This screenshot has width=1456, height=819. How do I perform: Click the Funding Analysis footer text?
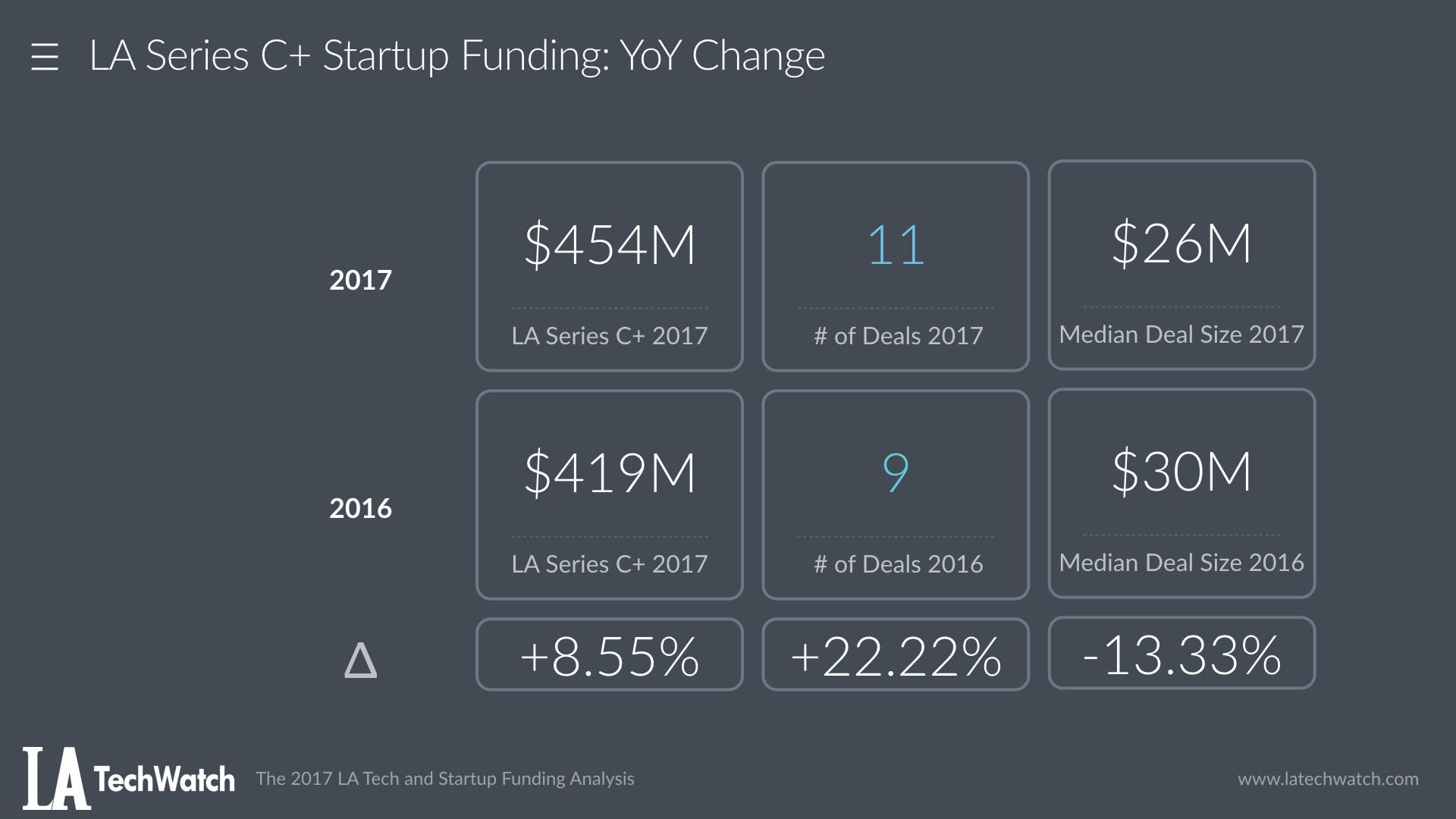tap(445, 779)
